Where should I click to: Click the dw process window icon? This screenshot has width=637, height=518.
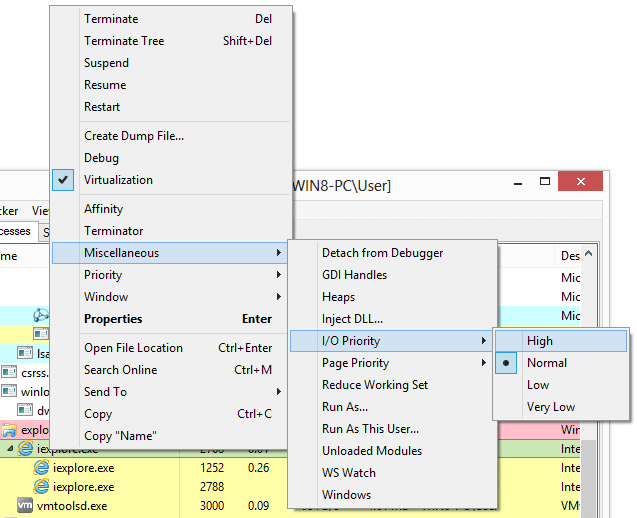click(x=25, y=410)
